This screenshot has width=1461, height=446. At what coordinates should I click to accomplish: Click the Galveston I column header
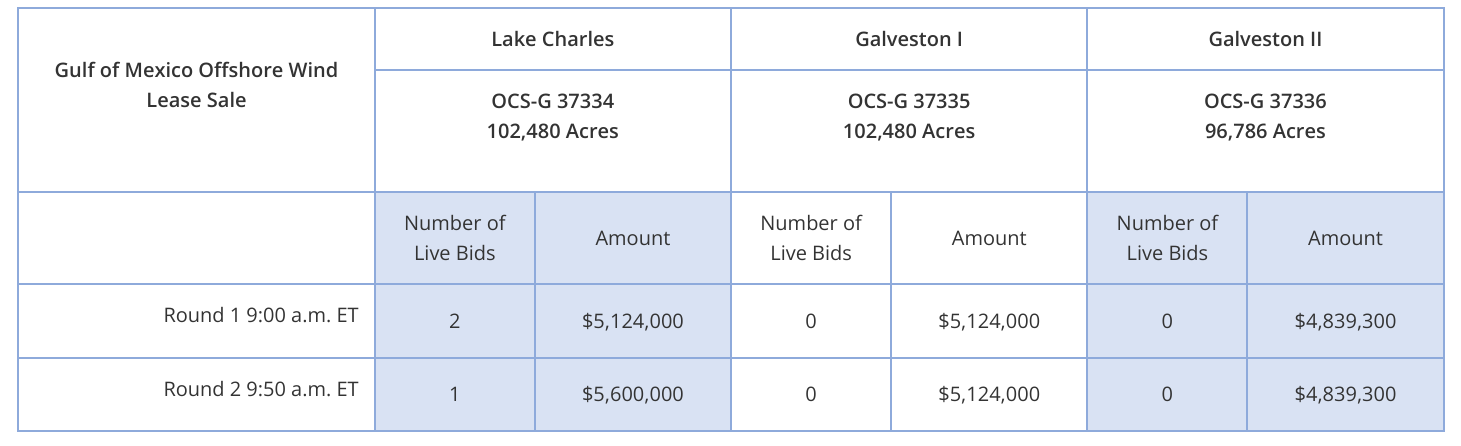(908, 40)
